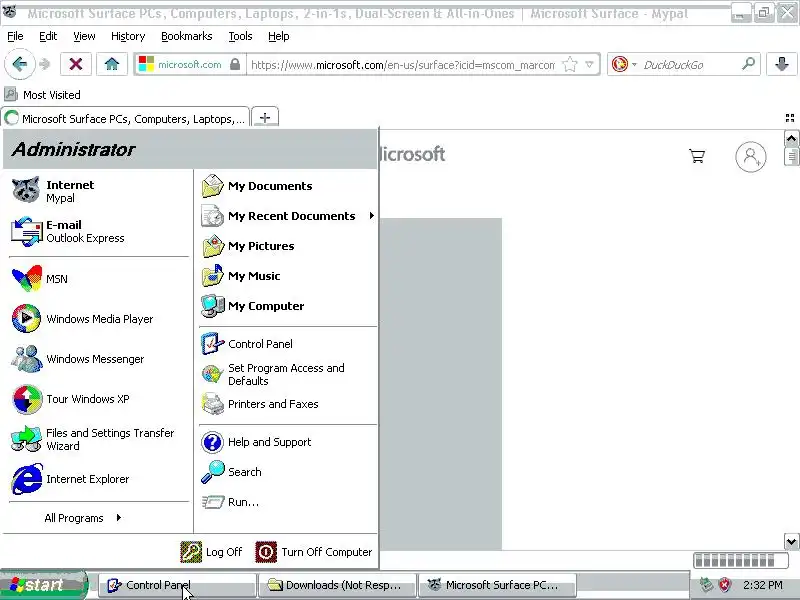800x600 pixels.
Task: Open Help and Support
Action: tap(287, 442)
